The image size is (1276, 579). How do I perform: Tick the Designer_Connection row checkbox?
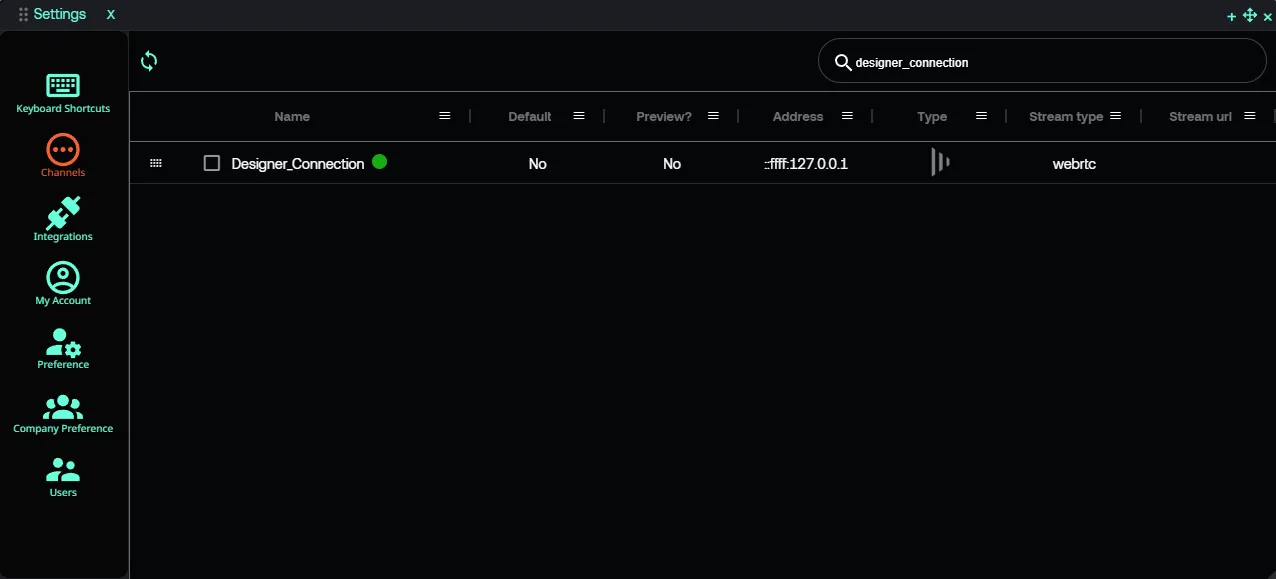[x=212, y=163]
